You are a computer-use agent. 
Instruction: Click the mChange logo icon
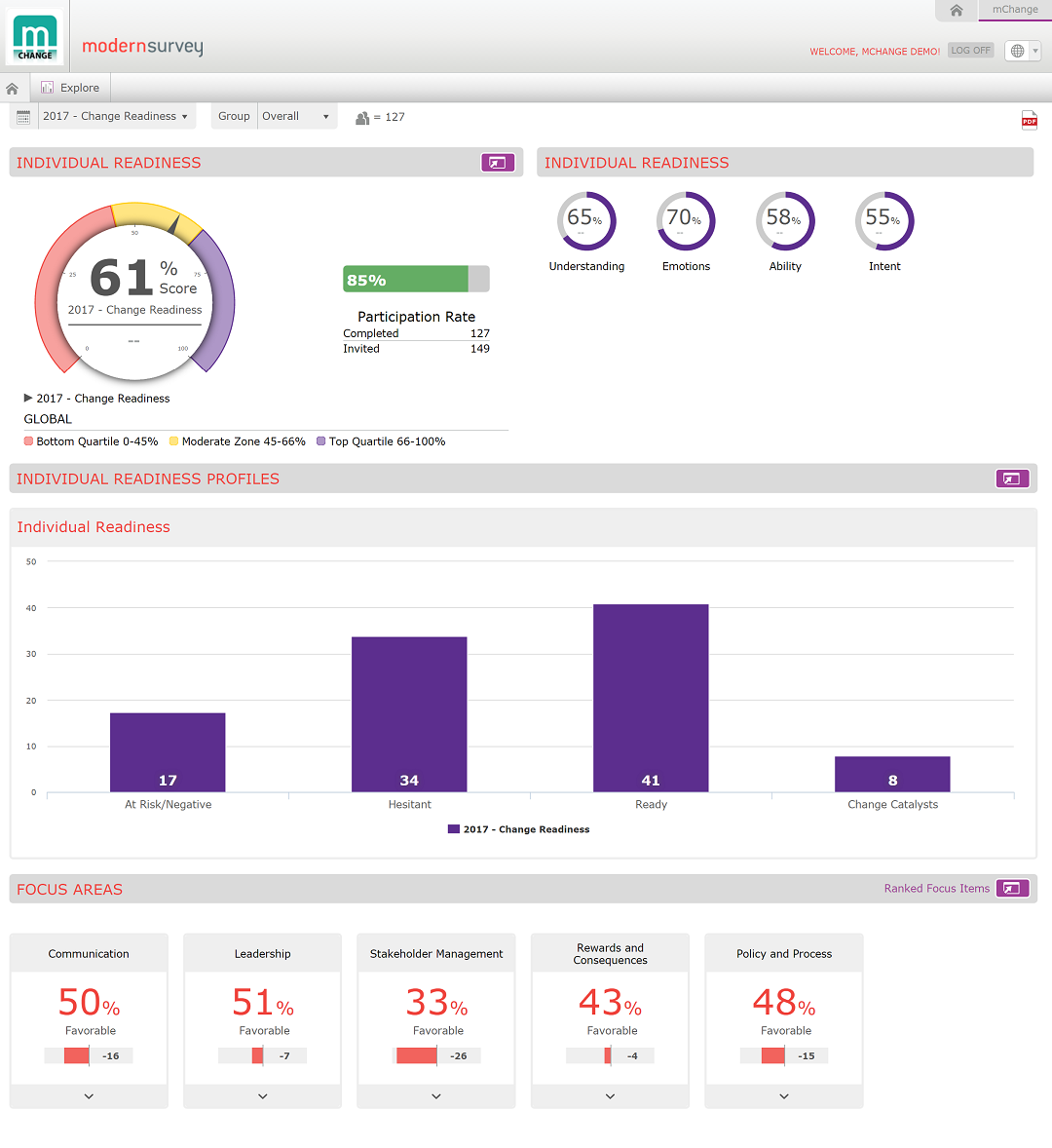pyautogui.click(x=35, y=37)
